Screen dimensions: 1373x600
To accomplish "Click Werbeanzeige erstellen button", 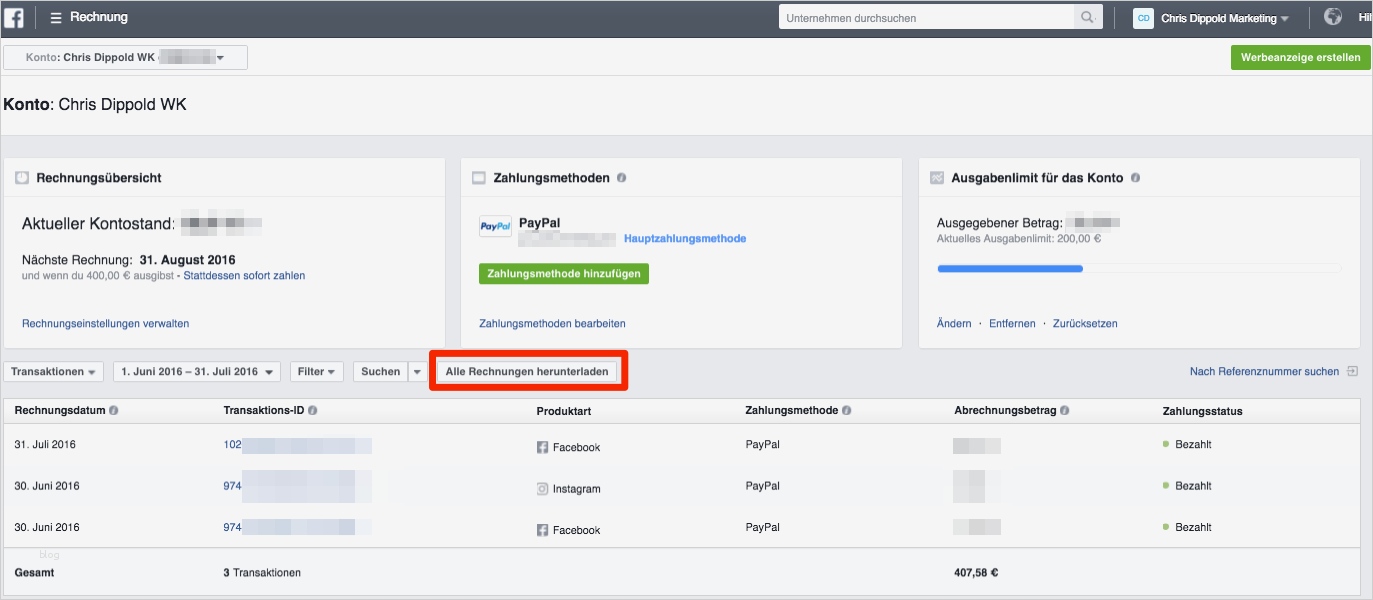I will tap(1300, 58).
